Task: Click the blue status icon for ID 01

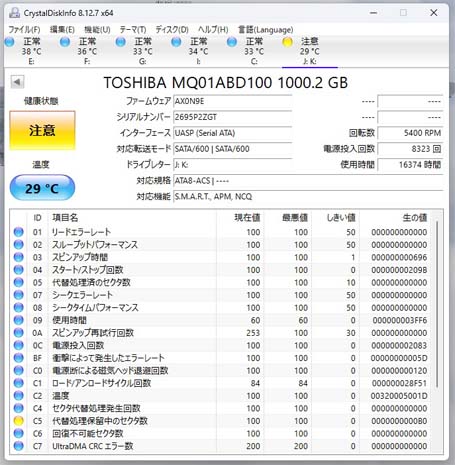Action: coord(19,232)
